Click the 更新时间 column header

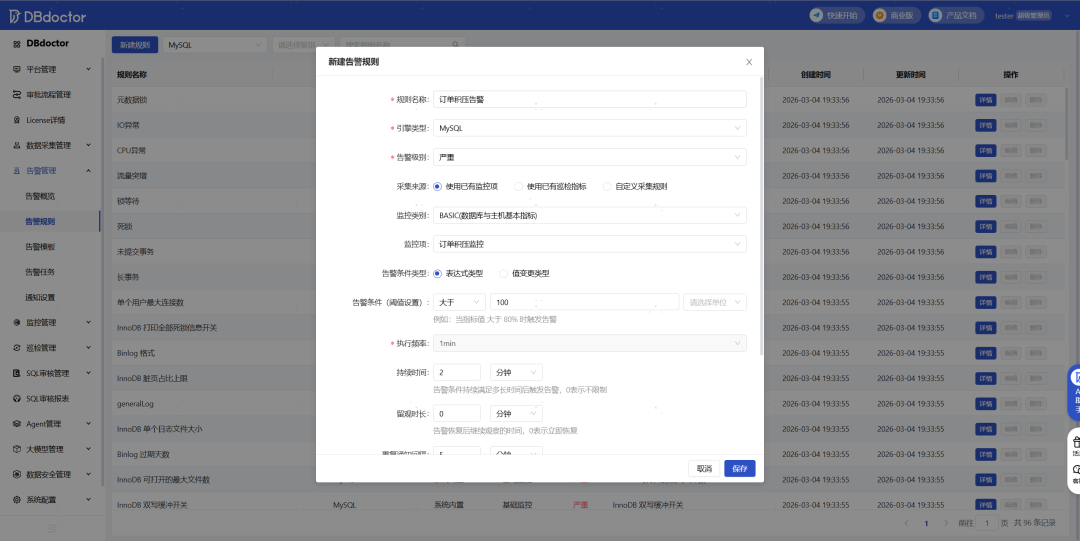(911, 74)
